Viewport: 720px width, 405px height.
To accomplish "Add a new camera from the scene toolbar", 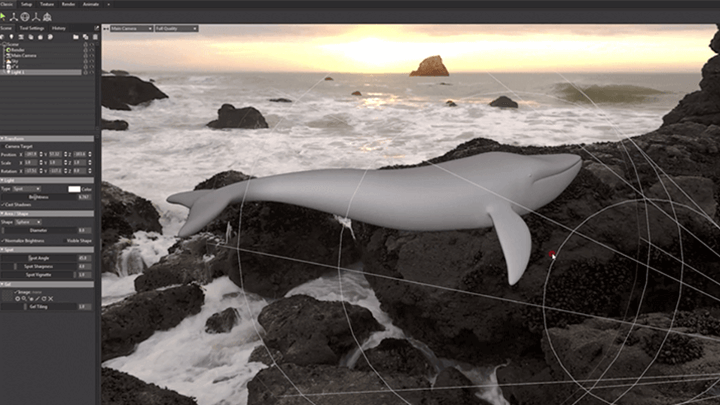I will [x=21, y=37].
